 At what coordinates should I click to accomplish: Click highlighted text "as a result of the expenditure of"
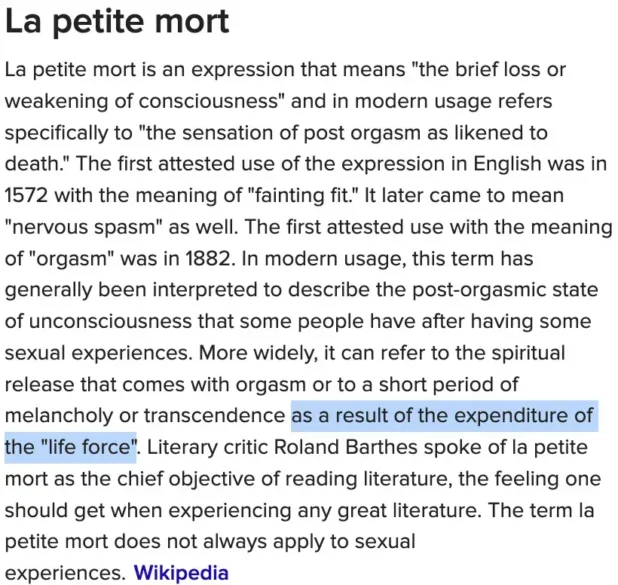[x=443, y=416]
